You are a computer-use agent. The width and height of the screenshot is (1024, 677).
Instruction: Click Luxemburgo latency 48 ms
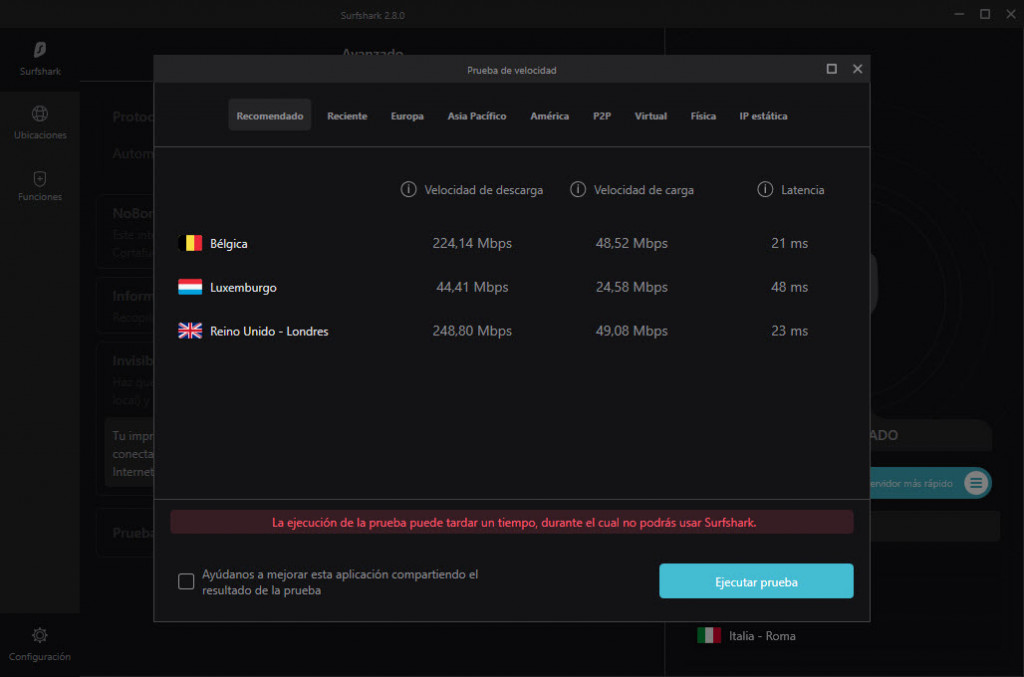[x=790, y=287]
